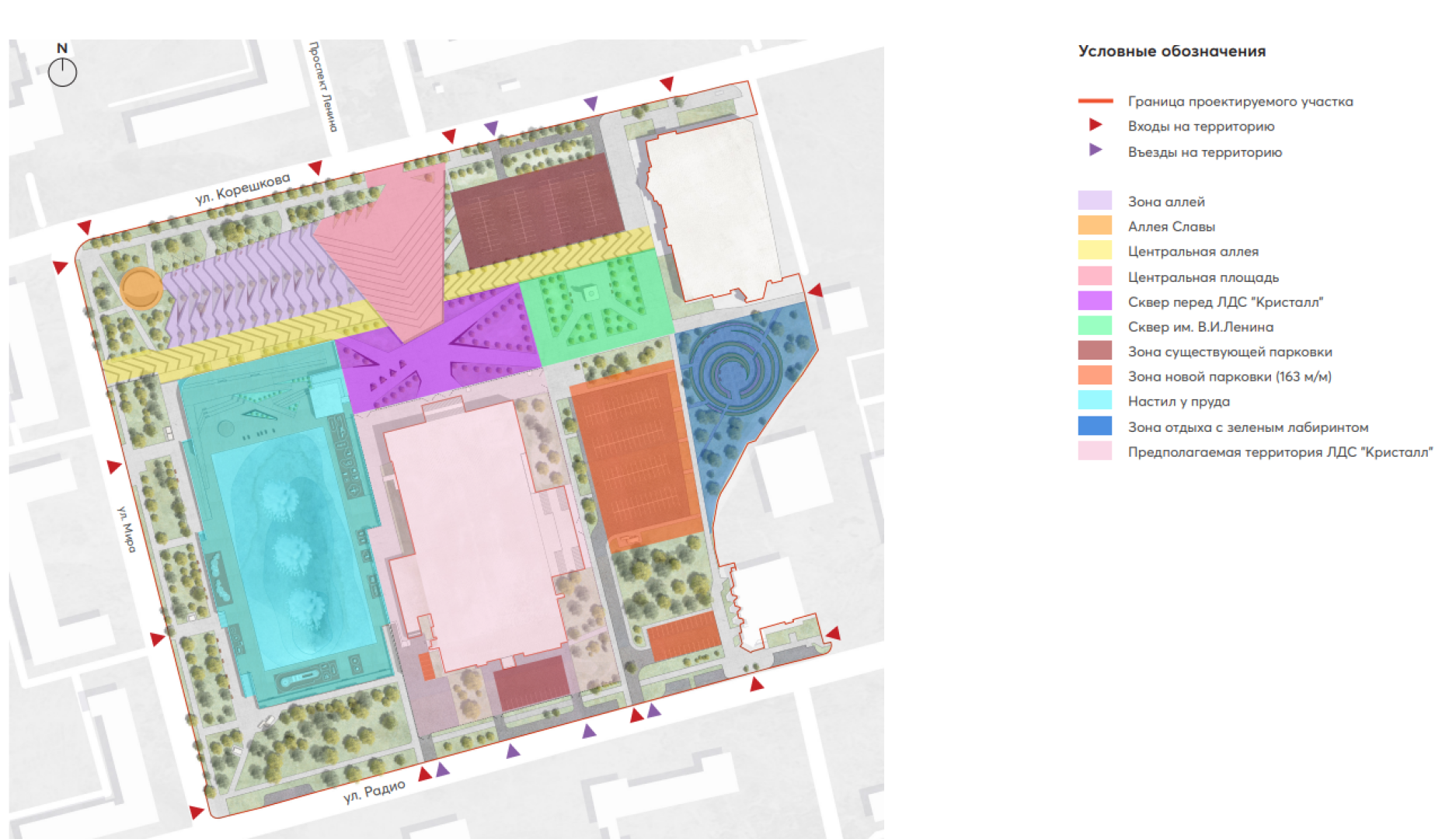This screenshot has height=839, width=1456.
Task: Choose the blue green-labyrinth zone swatch
Action: click(x=1095, y=426)
